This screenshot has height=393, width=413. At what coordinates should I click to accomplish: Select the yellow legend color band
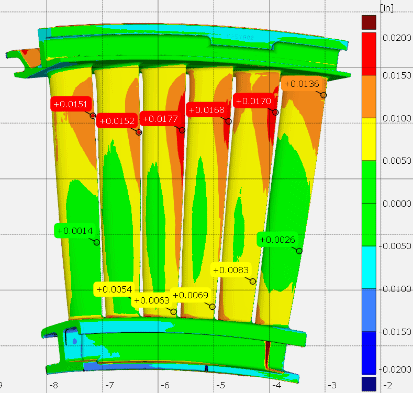369,139
